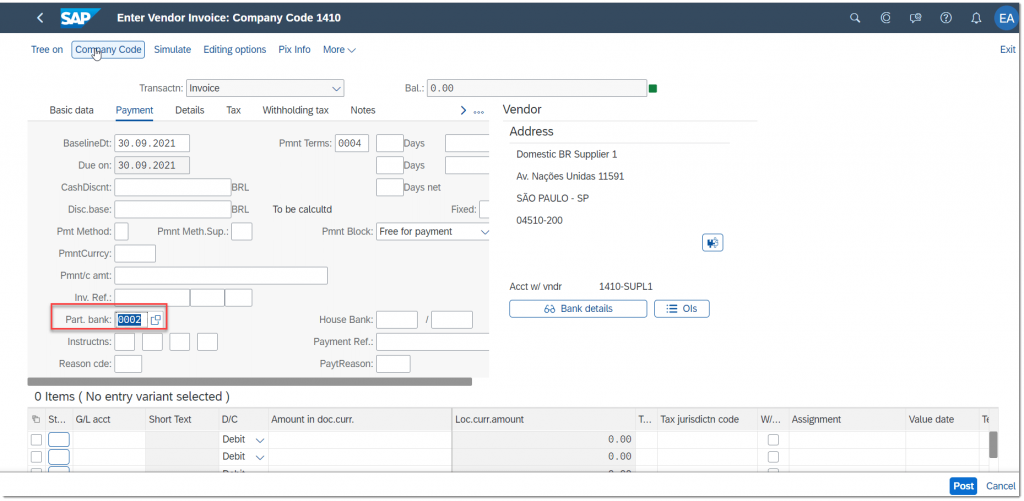Click the Pmnt Terms field

352,143
